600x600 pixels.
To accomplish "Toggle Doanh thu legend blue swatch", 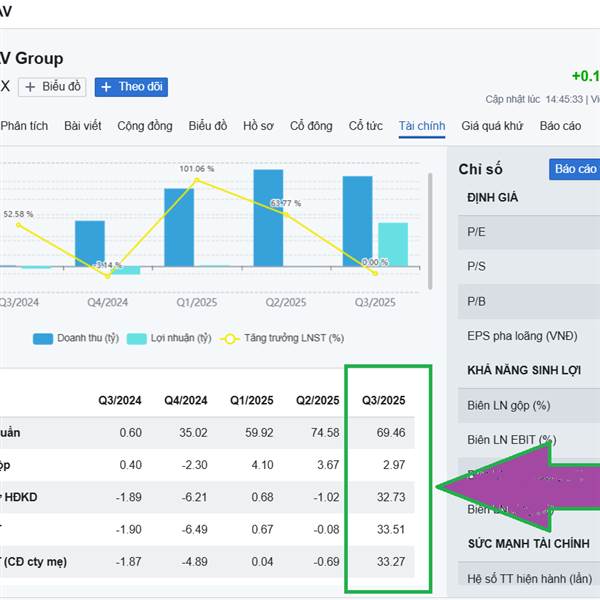I will coord(43,339).
